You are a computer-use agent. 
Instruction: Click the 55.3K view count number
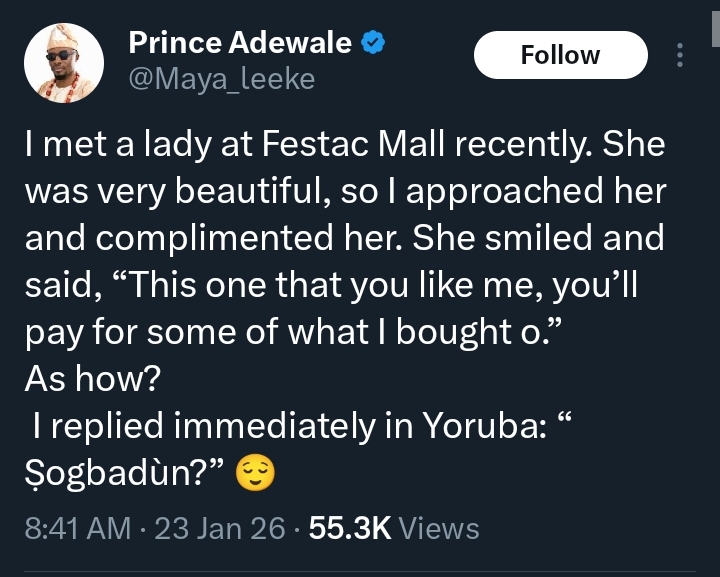coord(350,527)
